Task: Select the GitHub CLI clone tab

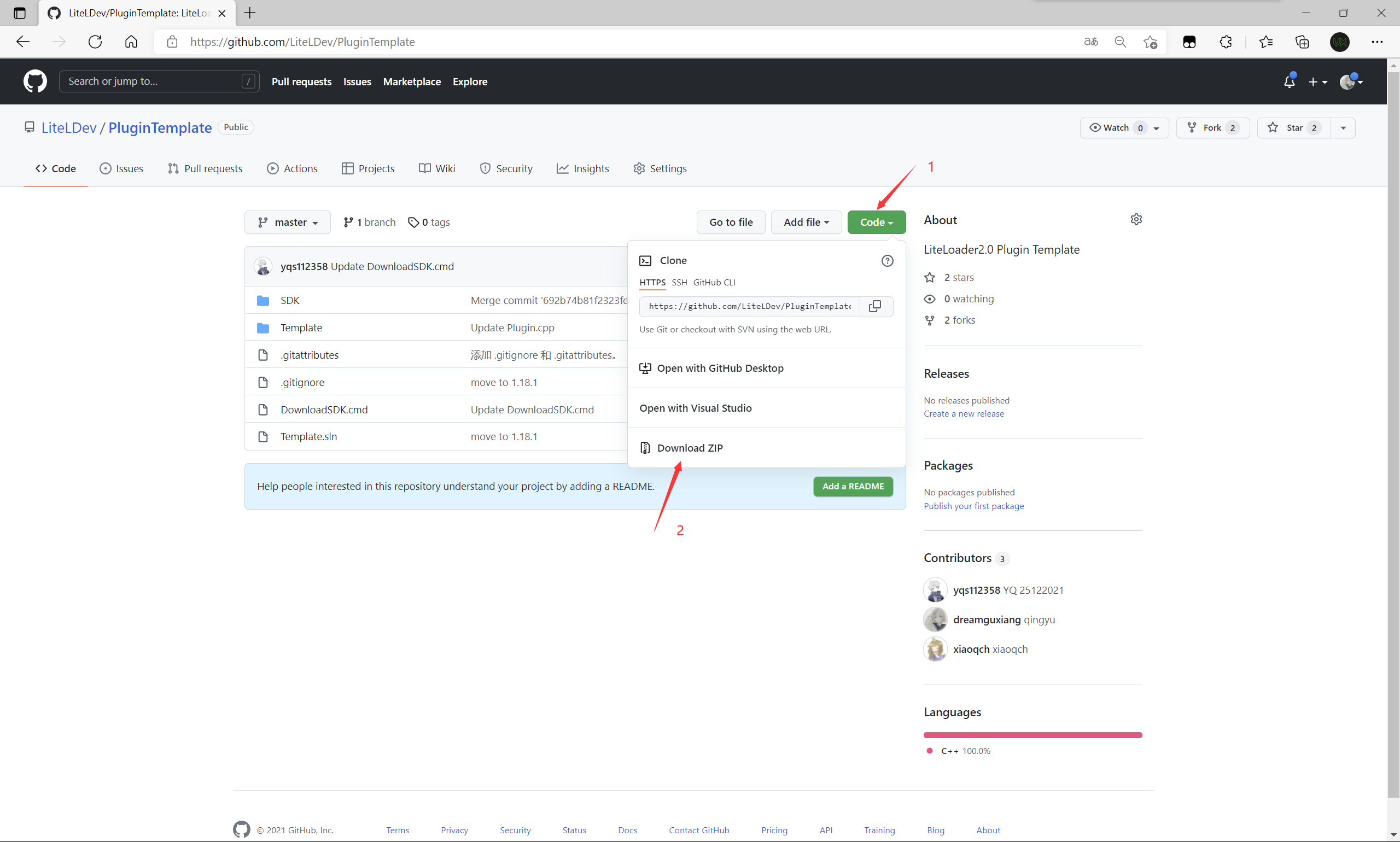Action: (714, 283)
